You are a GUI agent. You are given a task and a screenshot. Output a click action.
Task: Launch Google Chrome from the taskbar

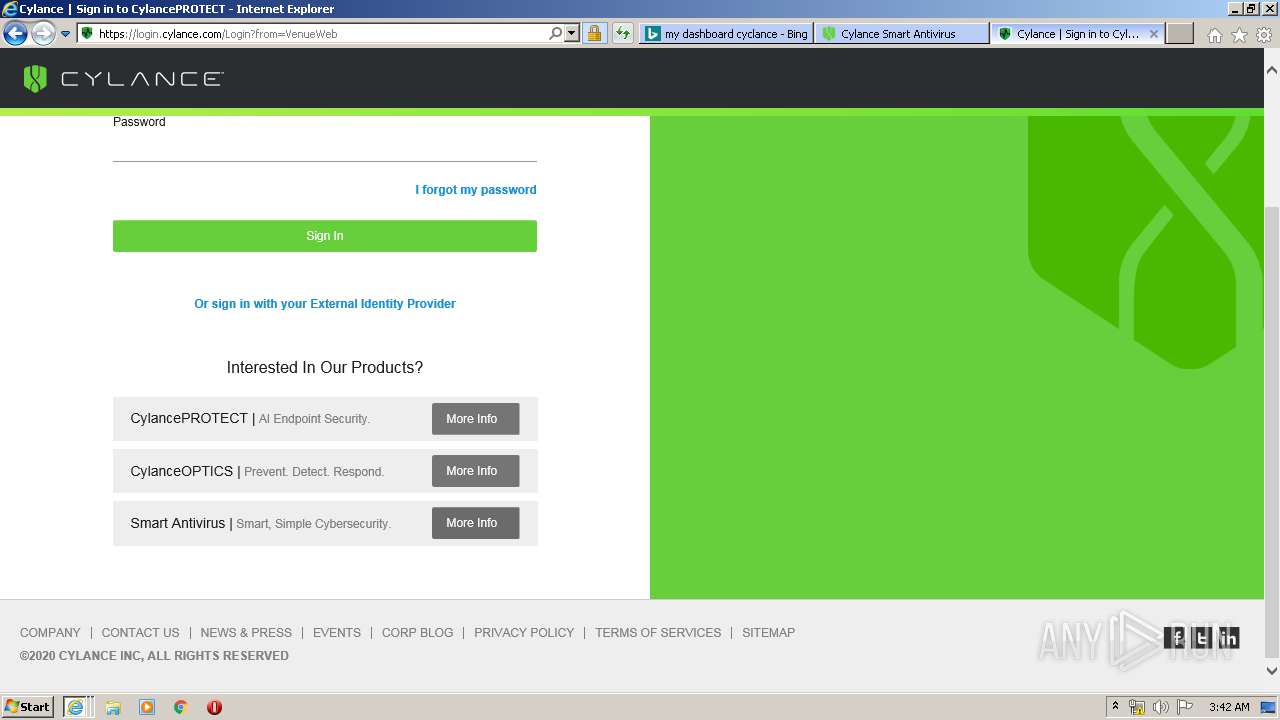click(x=180, y=707)
